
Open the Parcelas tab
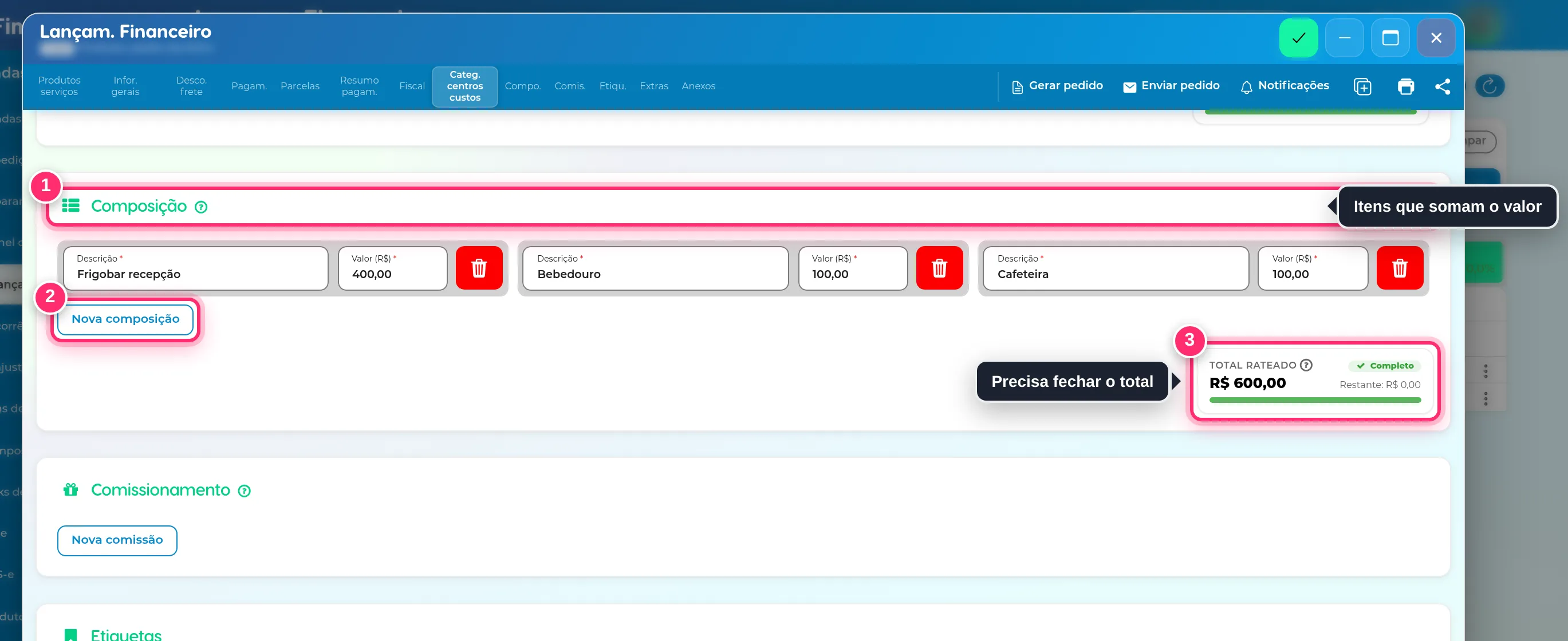[x=300, y=86]
